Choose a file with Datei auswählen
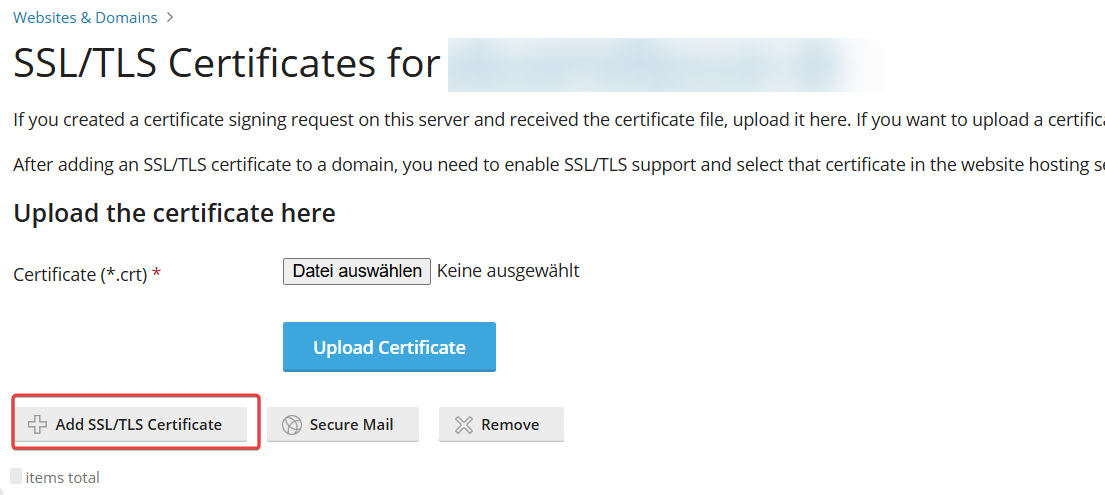The height and width of the screenshot is (495, 1105). (x=357, y=271)
